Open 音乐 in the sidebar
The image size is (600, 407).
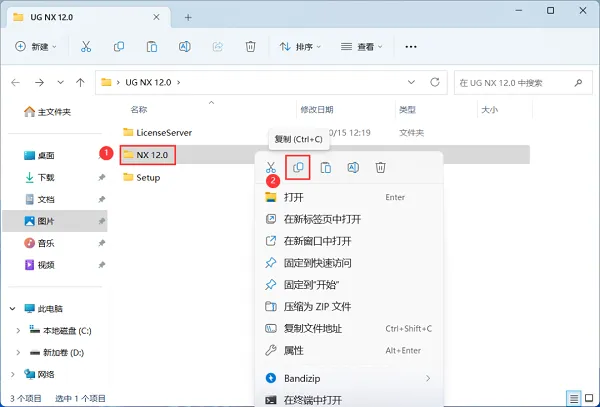39,243
